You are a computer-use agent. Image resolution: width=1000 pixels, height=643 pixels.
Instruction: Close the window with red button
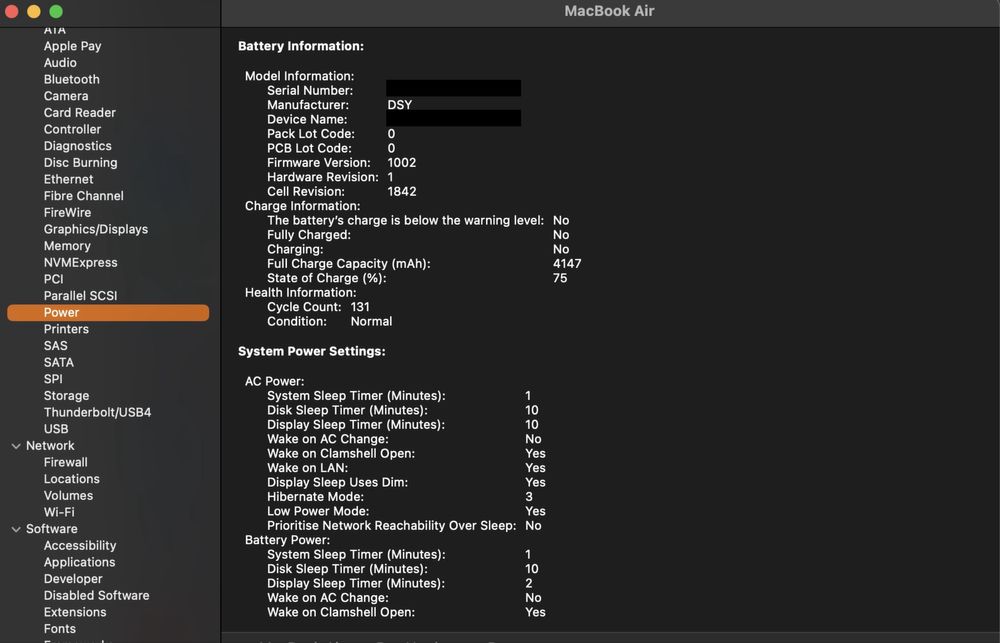tap(11, 11)
